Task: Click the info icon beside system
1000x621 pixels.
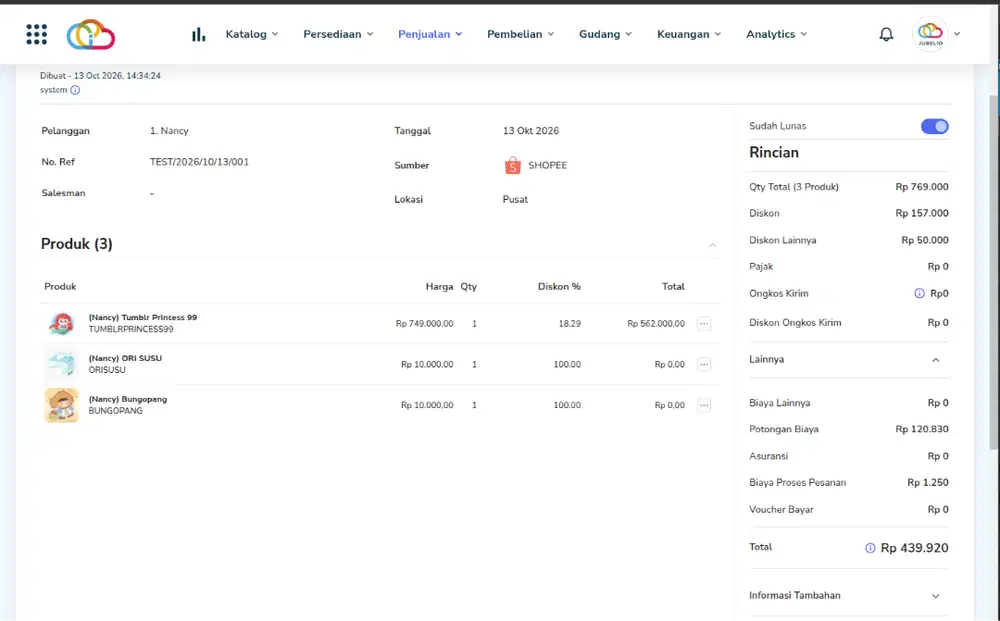Action: tap(75, 90)
